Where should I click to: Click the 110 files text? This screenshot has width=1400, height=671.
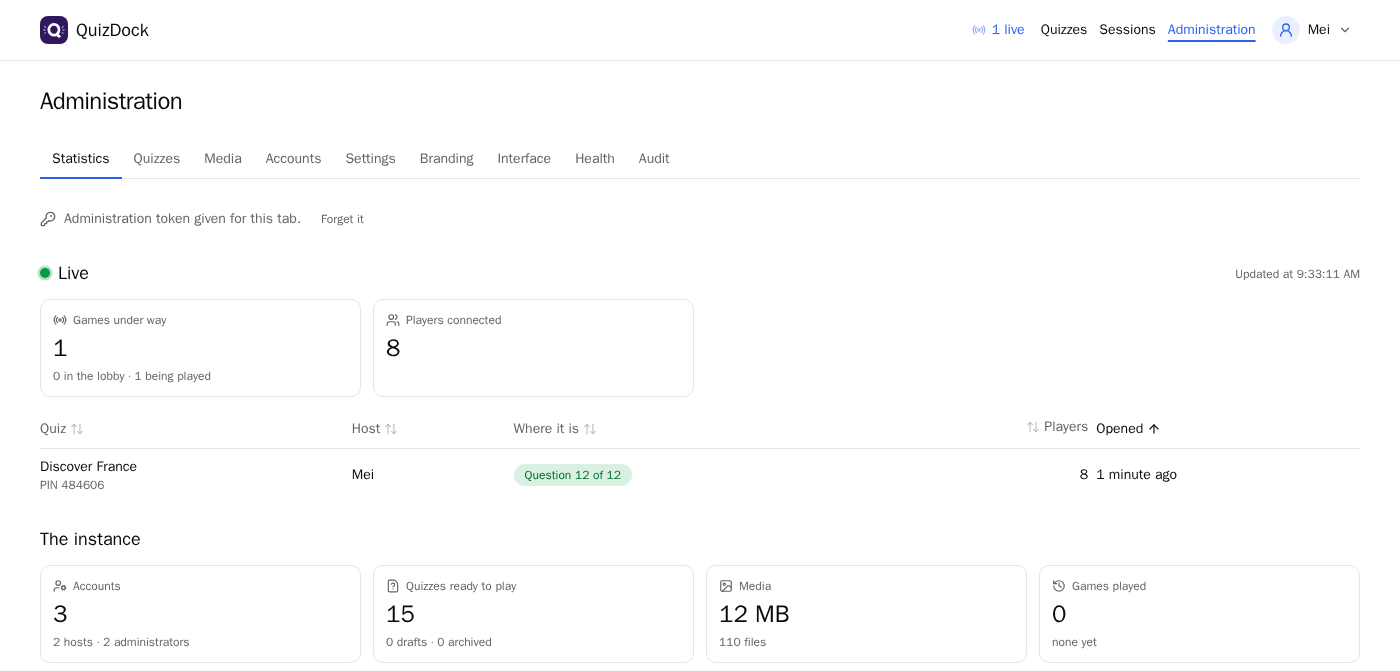click(742, 642)
